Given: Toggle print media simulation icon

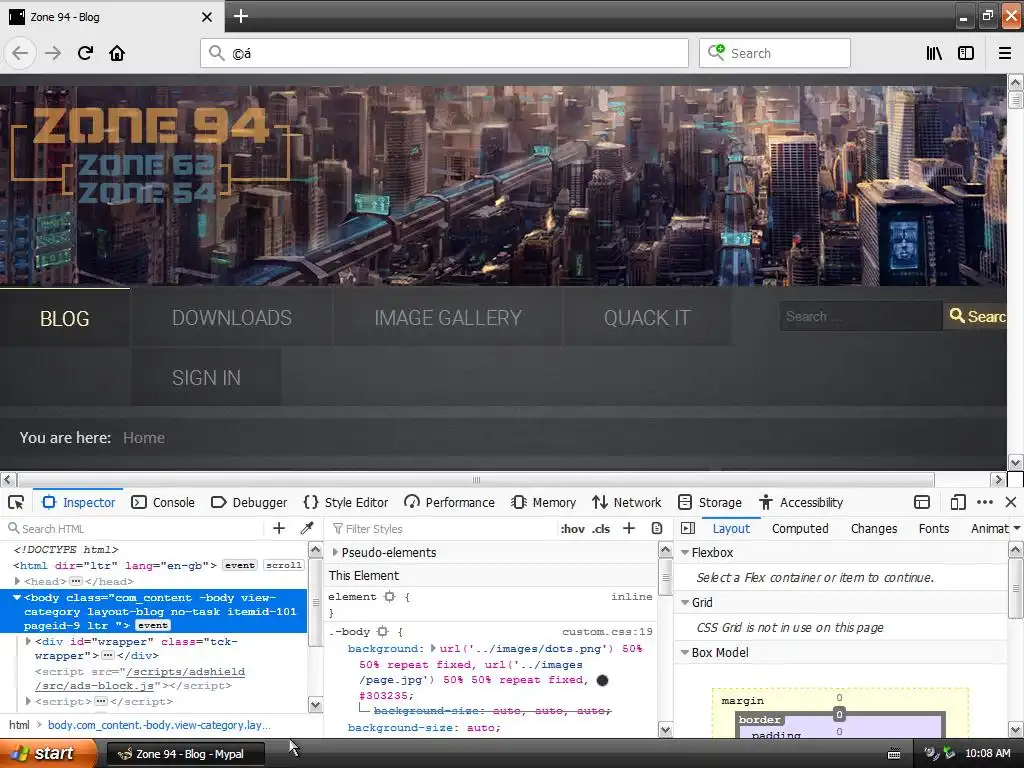Looking at the screenshot, I should point(657,528).
